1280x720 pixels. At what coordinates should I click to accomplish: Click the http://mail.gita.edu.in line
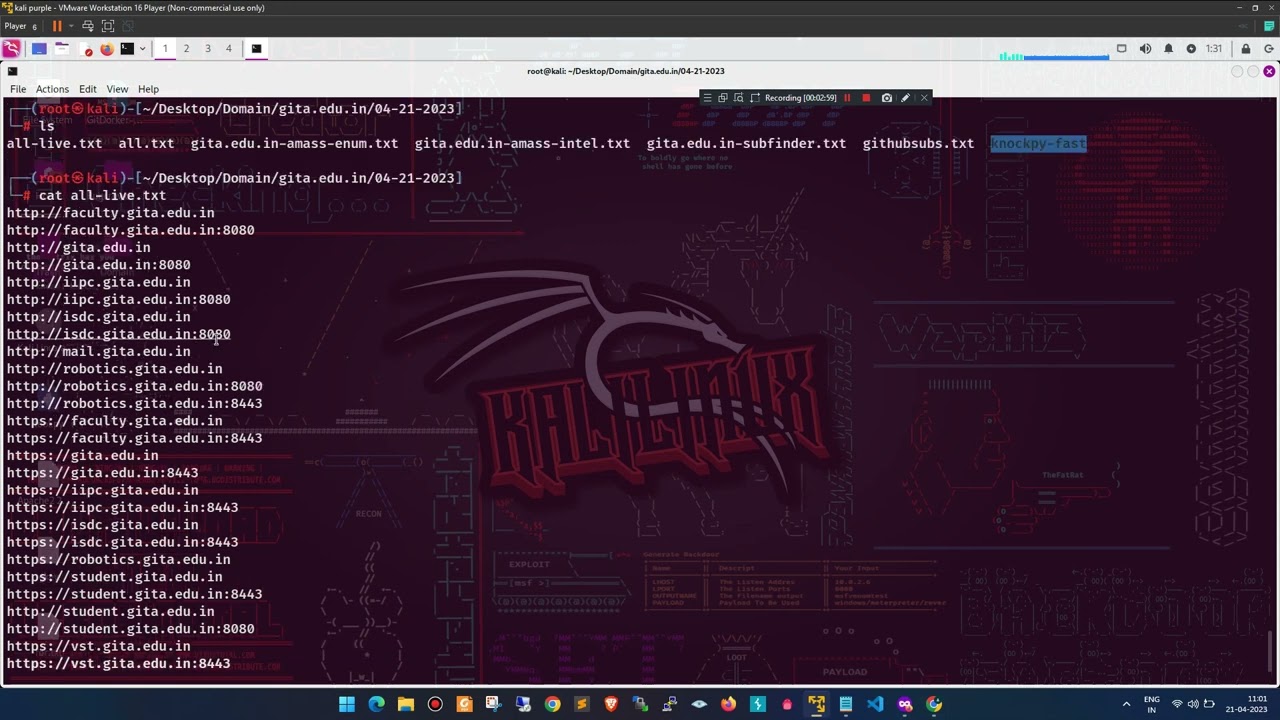click(99, 351)
